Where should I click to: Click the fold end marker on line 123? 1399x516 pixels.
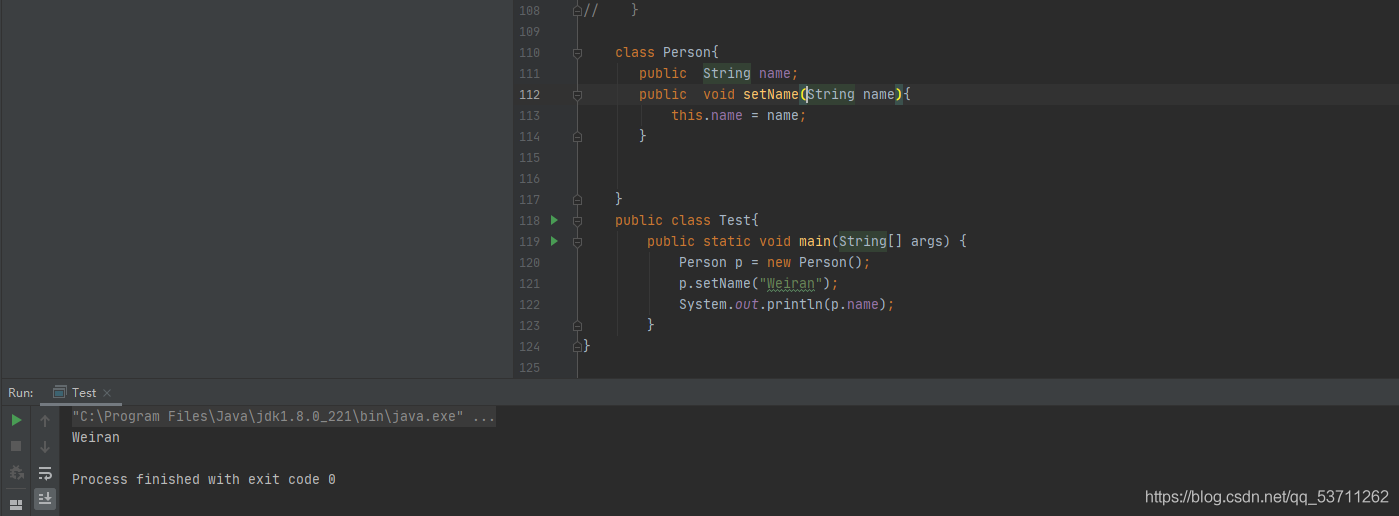577,325
